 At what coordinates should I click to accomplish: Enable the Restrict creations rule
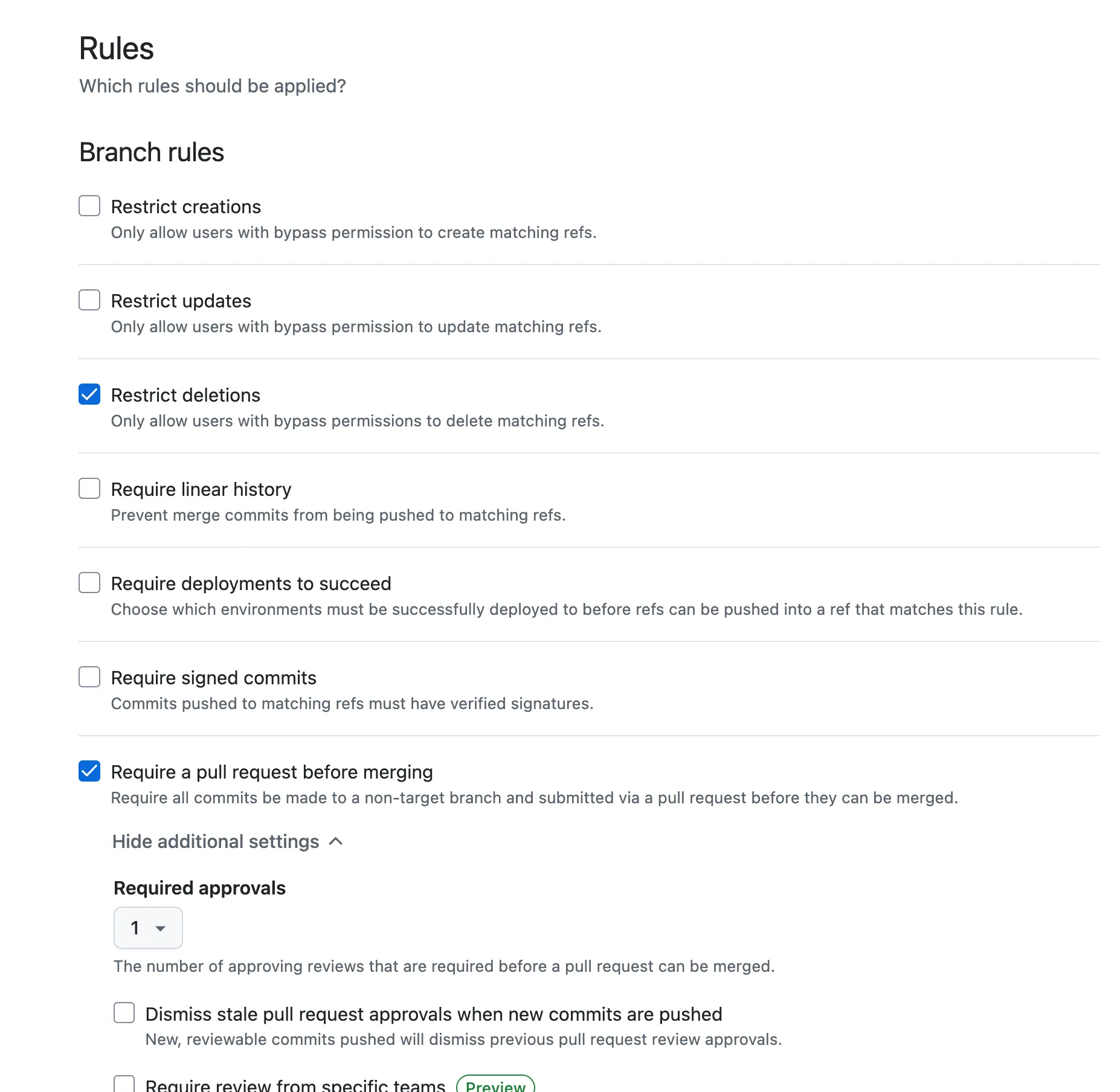point(89,206)
